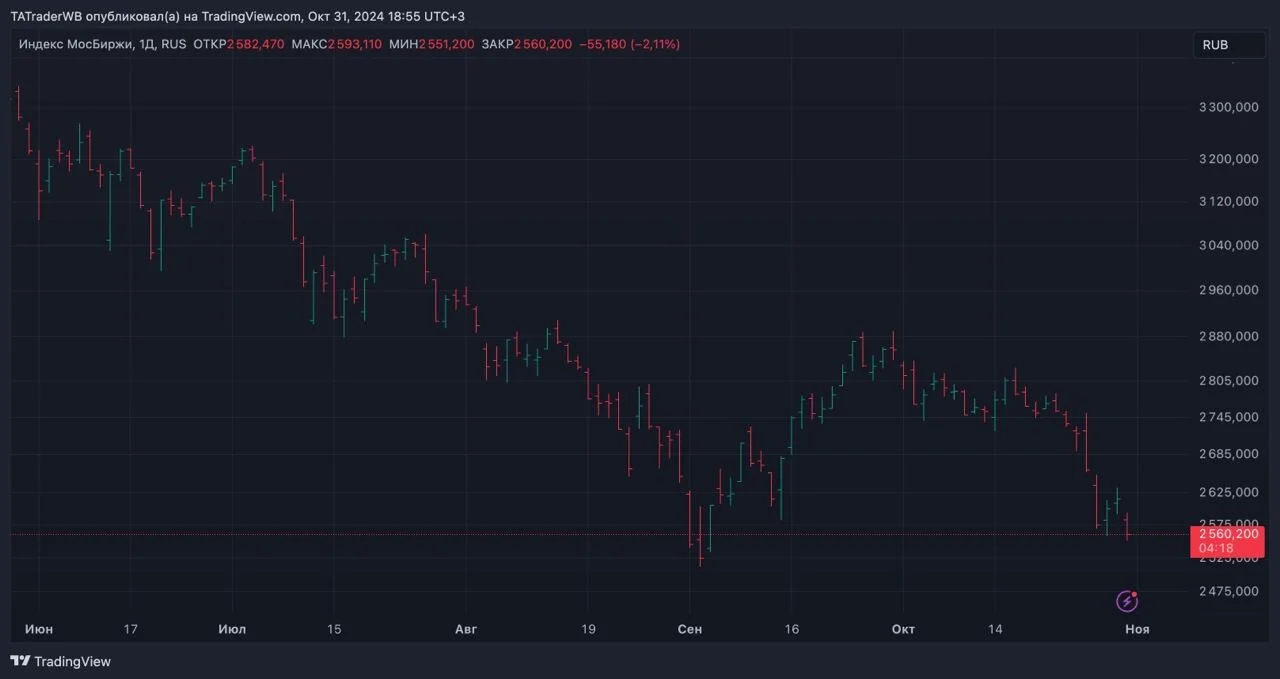Click the Июн date label on time axis
The height and width of the screenshot is (679, 1280).
pyautogui.click(x=39, y=629)
